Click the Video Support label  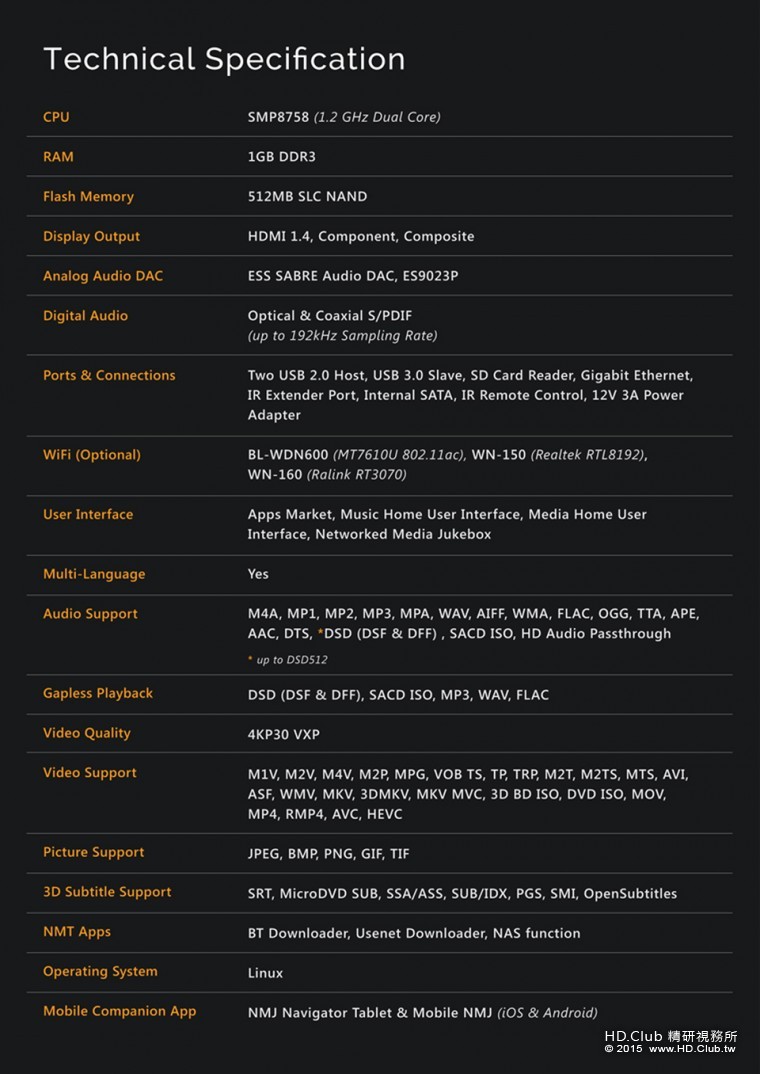pyautogui.click(x=90, y=773)
